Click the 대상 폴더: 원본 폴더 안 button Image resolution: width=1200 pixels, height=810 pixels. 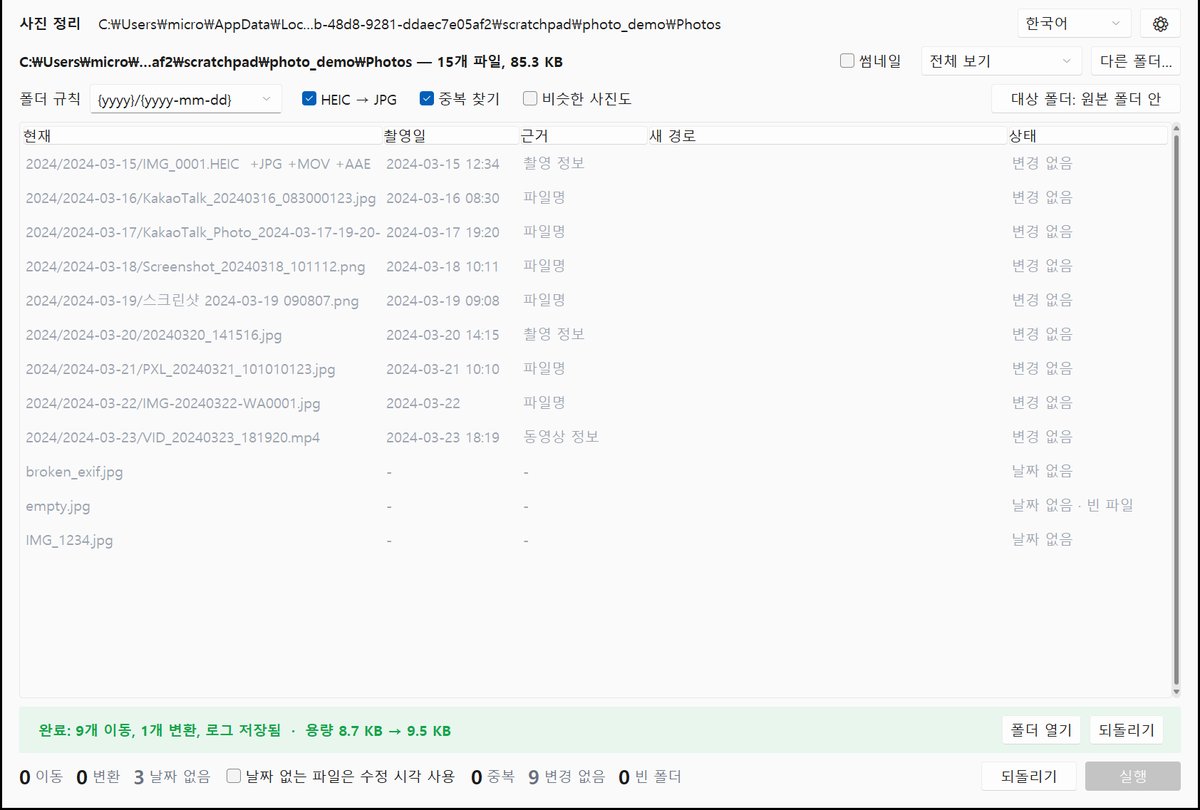point(1086,99)
